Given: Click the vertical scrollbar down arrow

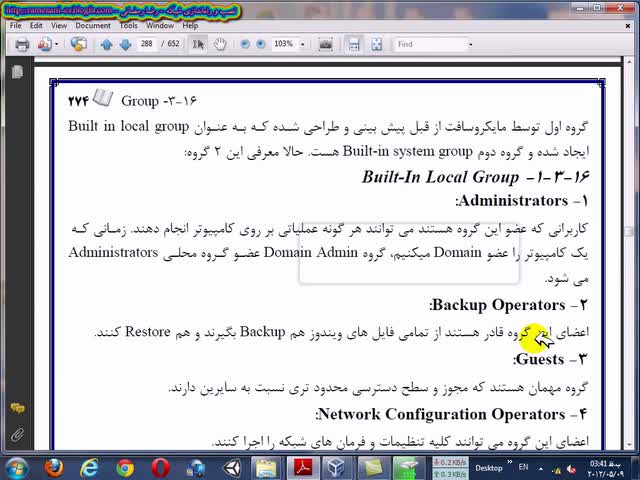Looking at the screenshot, I should click(x=628, y=444).
